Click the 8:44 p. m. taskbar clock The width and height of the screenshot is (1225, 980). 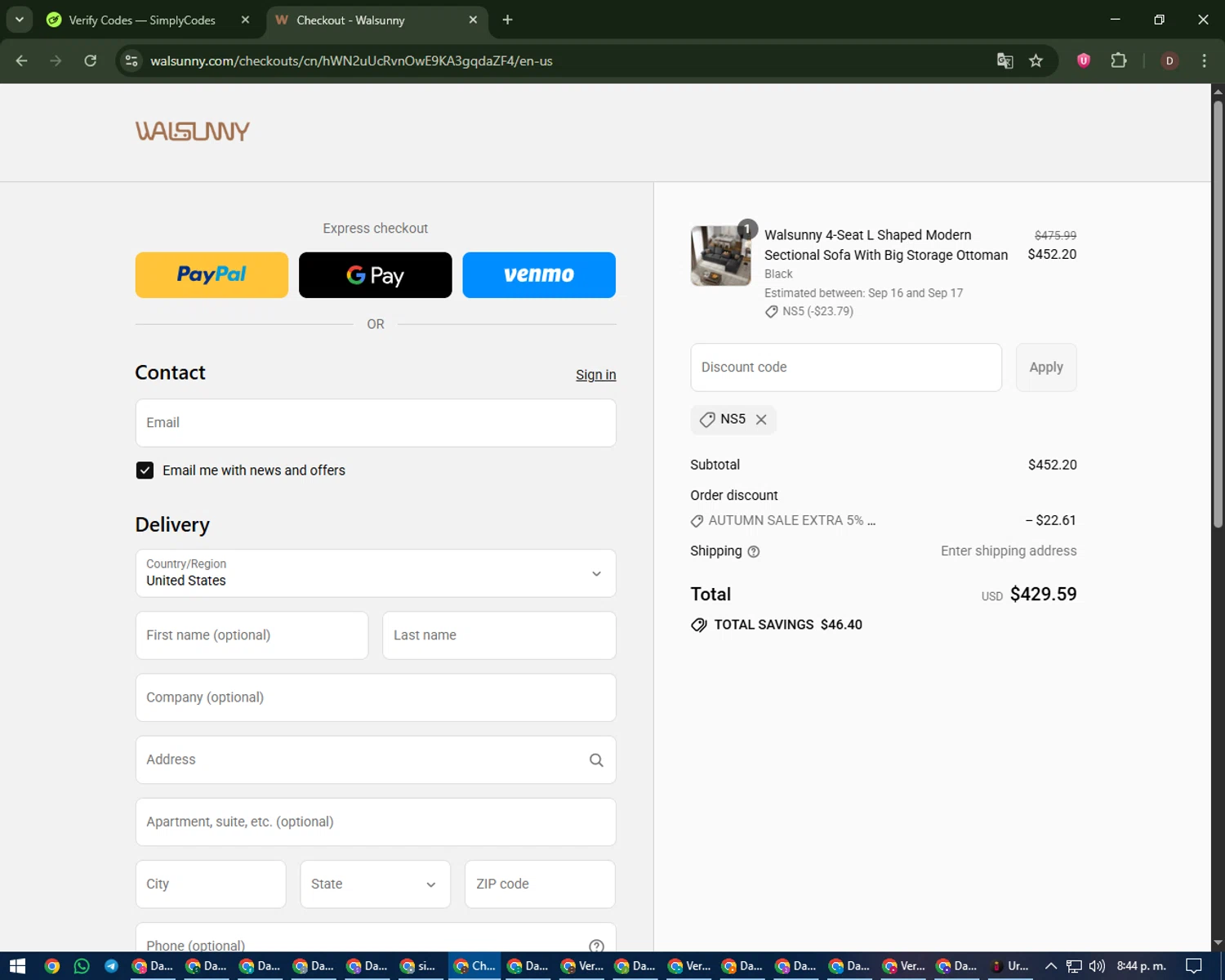1142,966
